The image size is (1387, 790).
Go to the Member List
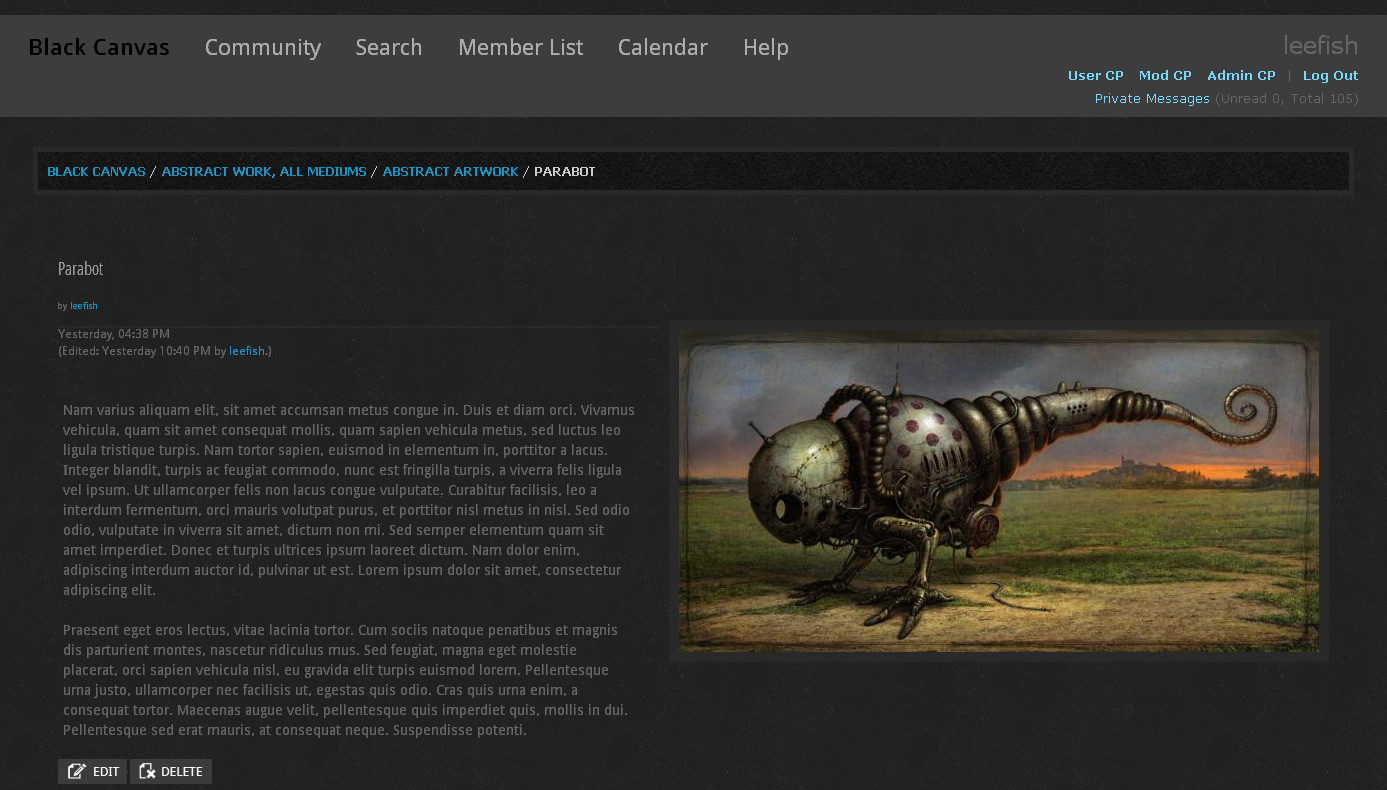point(520,47)
